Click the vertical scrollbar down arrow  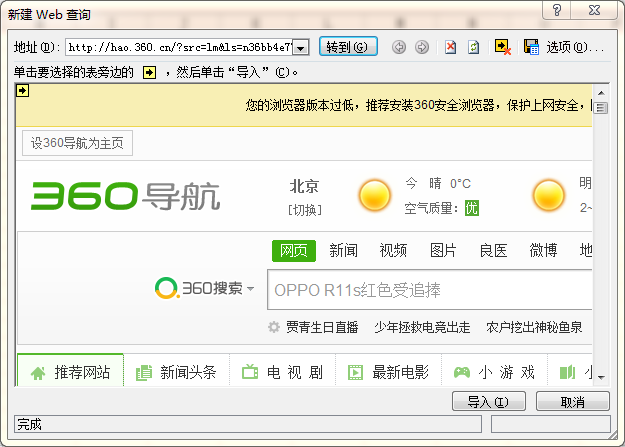click(601, 378)
